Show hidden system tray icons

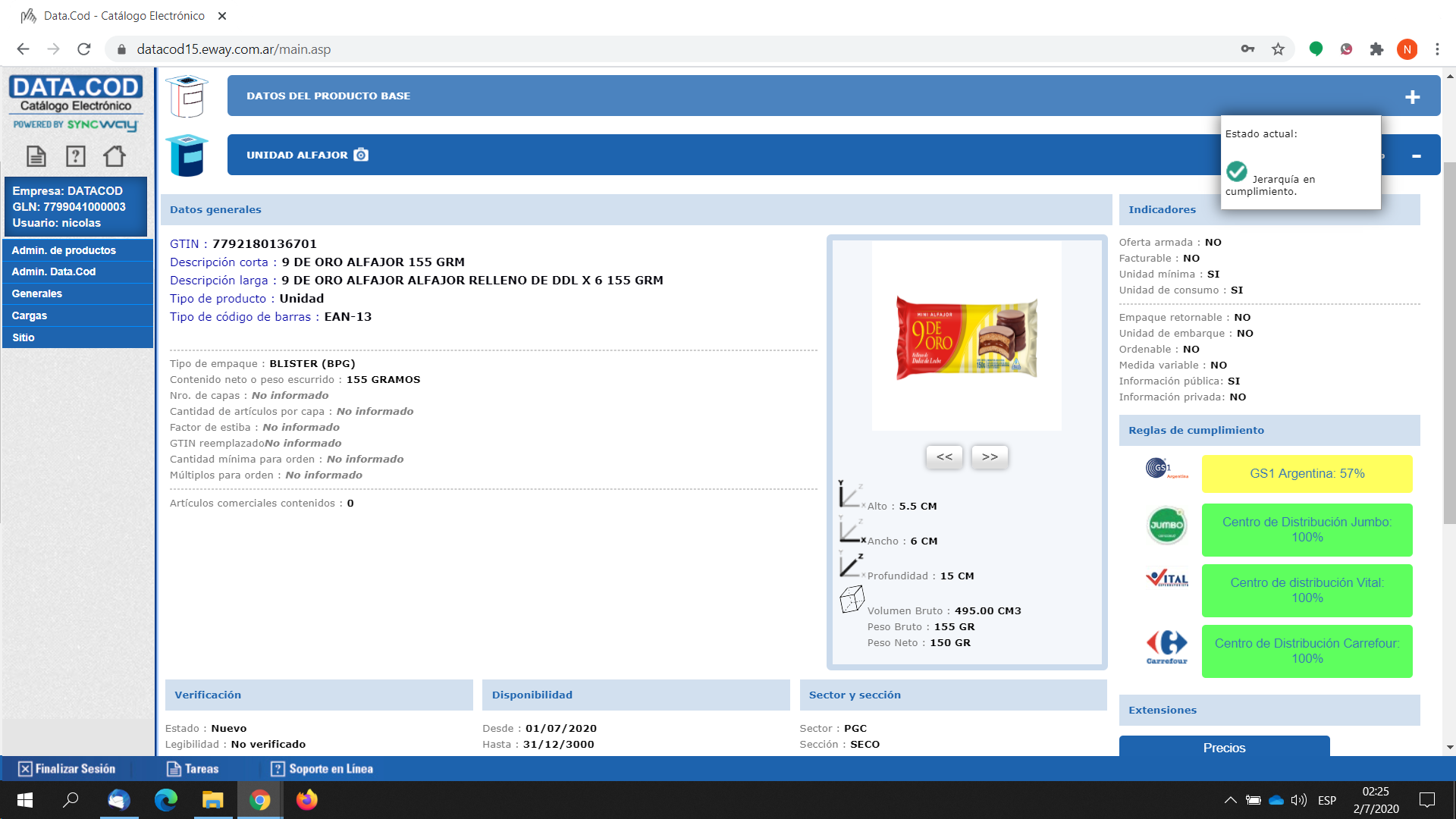click(x=1230, y=800)
